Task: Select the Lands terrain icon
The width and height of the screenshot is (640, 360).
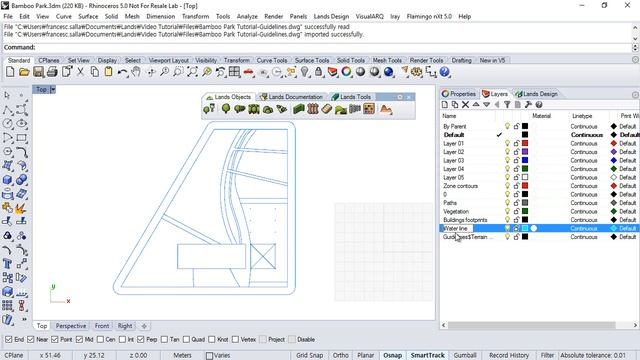Action: point(386,109)
